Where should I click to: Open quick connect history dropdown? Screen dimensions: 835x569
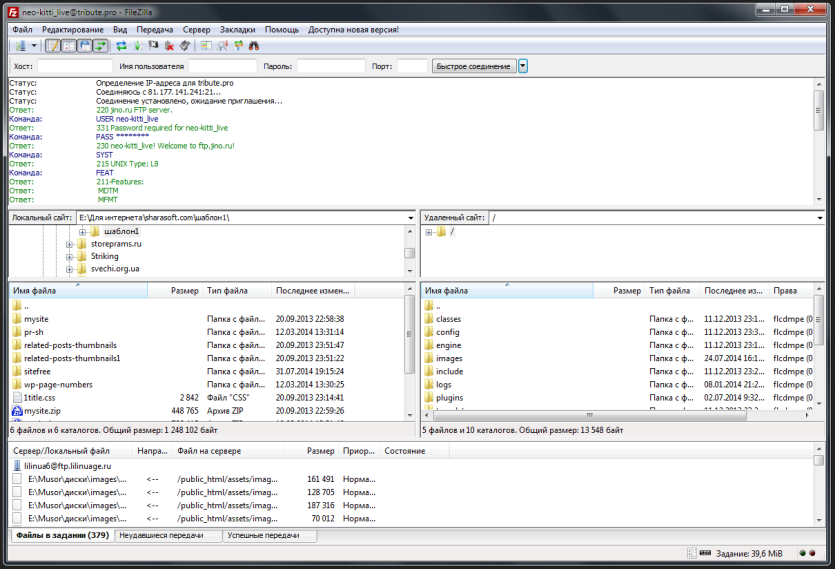(523, 66)
